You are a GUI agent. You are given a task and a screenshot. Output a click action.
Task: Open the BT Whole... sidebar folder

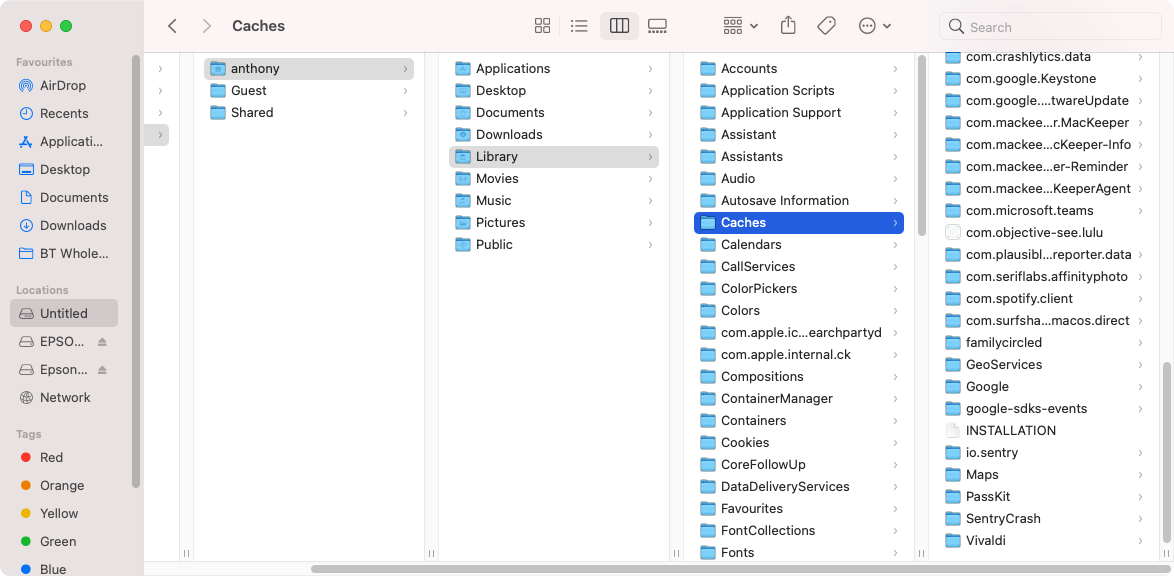pos(64,253)
